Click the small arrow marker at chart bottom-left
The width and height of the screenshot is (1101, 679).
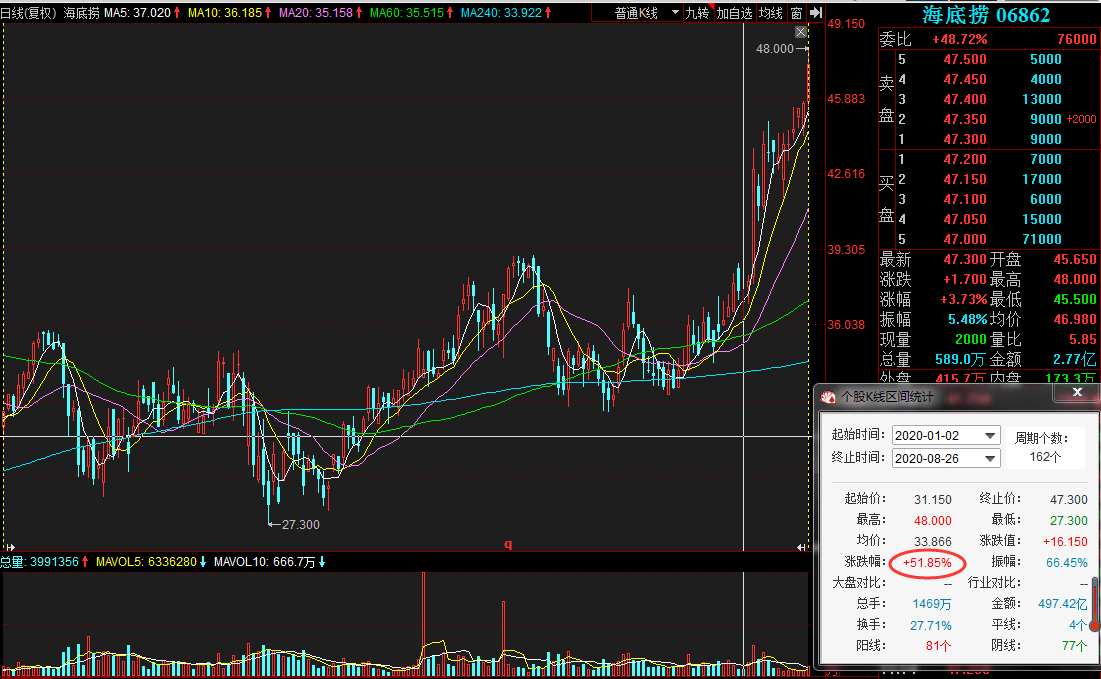(x=8, y=546)
